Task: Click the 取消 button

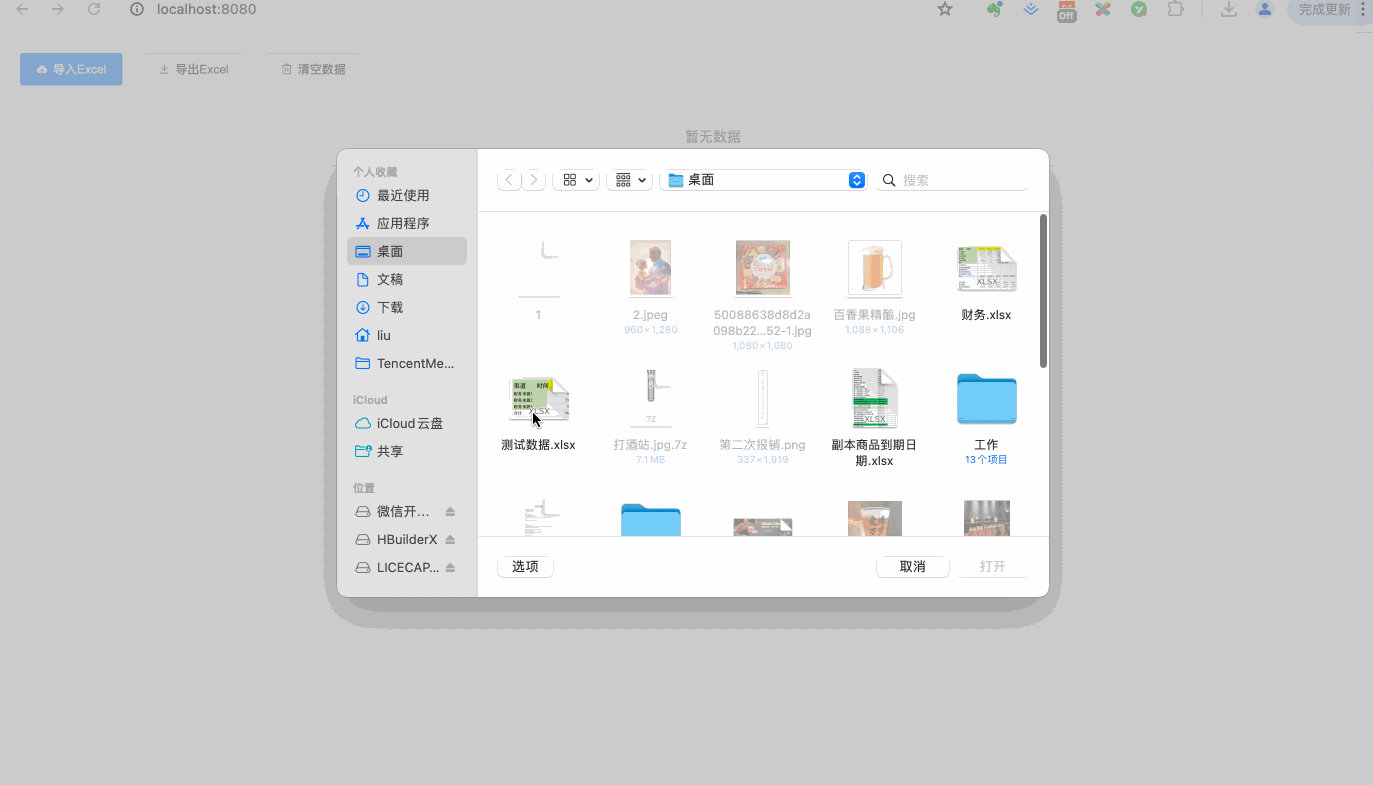Action: coord(912,566)
